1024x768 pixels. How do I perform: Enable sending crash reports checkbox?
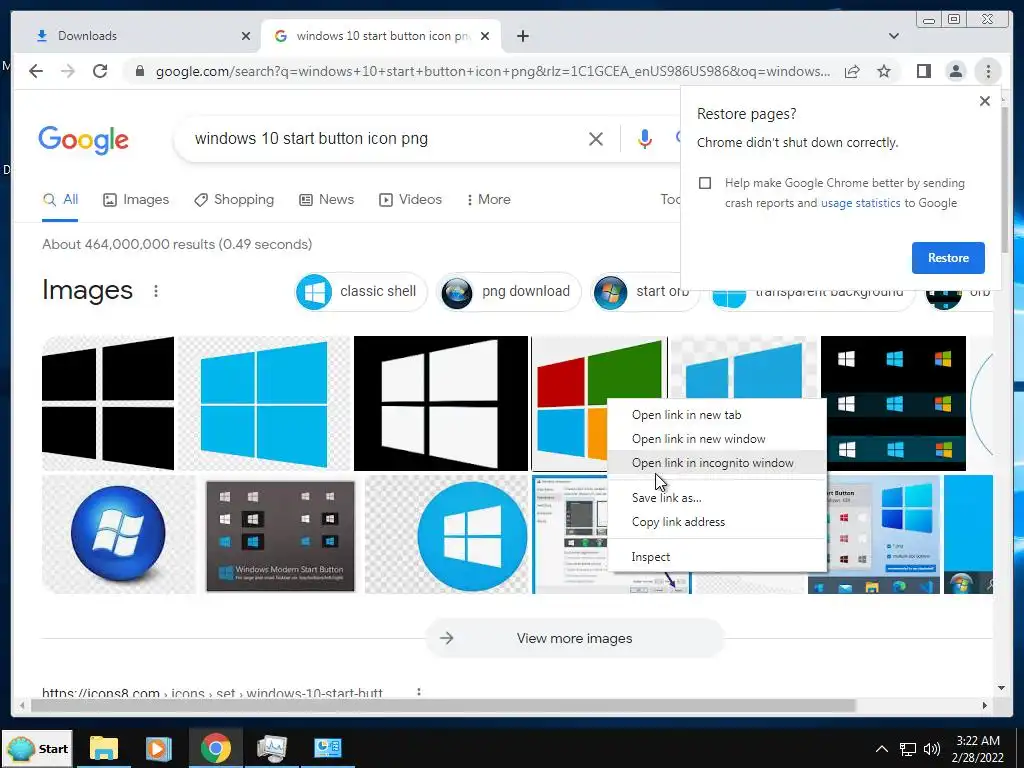[705, 183]
